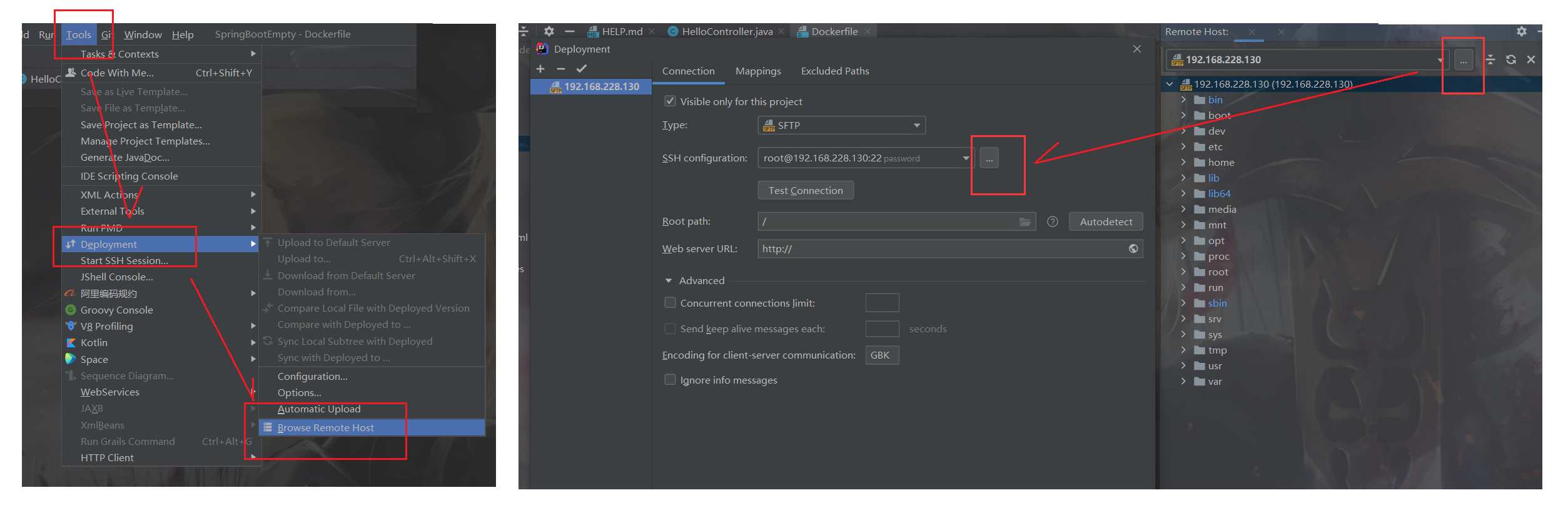Image resolution: width=1568 pixels, height=520 pixels.
Task: Open Root path help question icon
Action: click(x=1053, y=222)
